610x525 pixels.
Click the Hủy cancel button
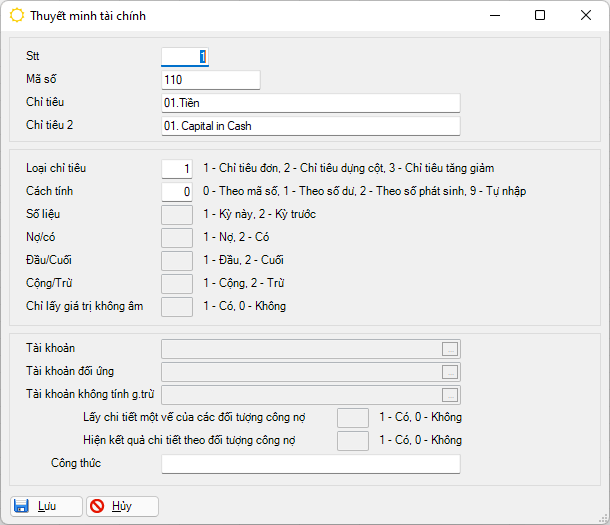tap(122, 506)
